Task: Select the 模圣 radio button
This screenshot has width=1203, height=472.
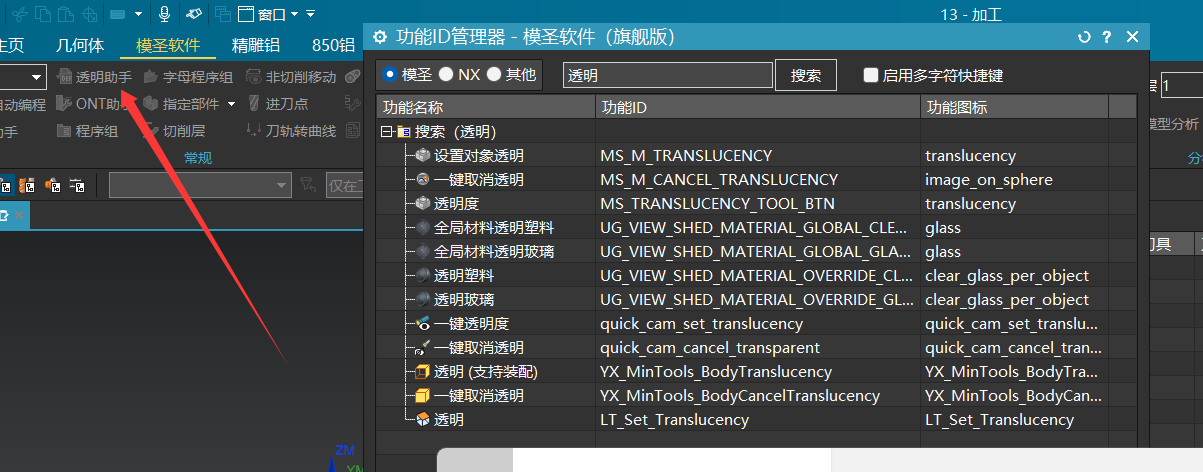Action: [x=390, y=74]
